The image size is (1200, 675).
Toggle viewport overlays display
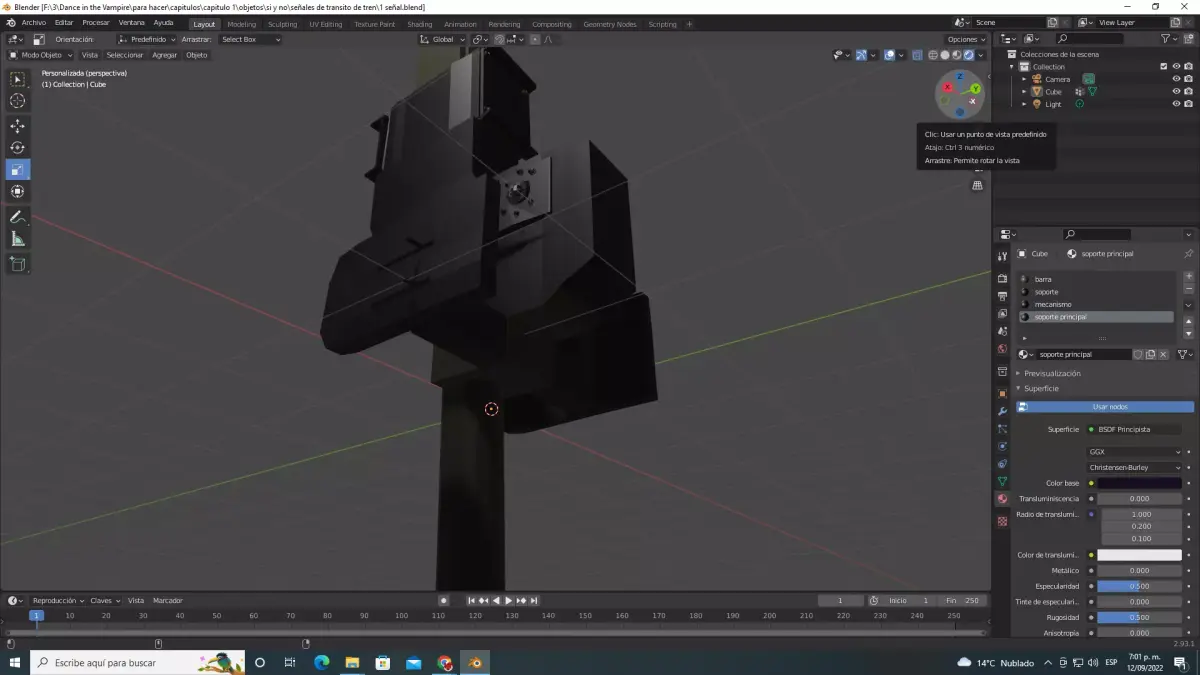point(889,55)
